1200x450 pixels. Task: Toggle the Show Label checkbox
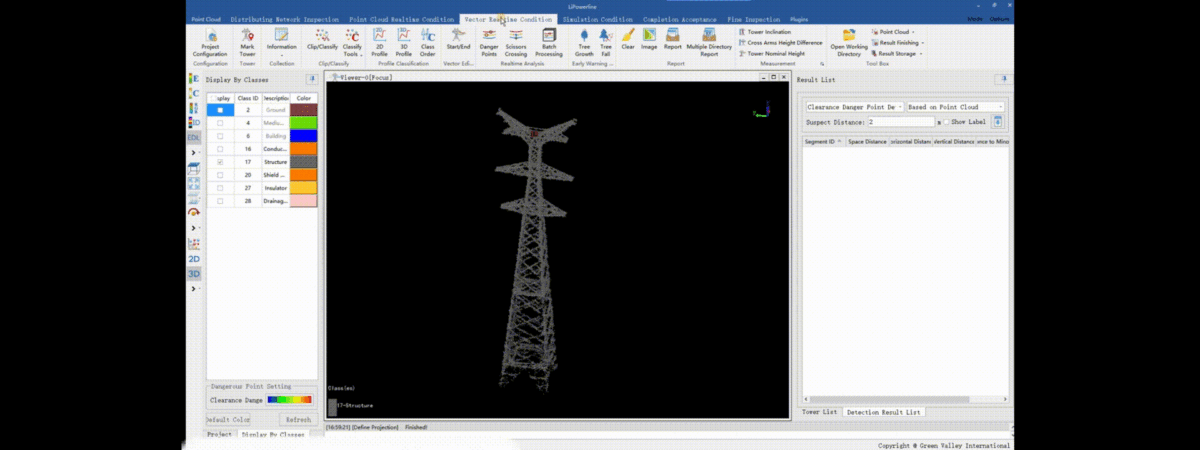click(x=946, y=122)
